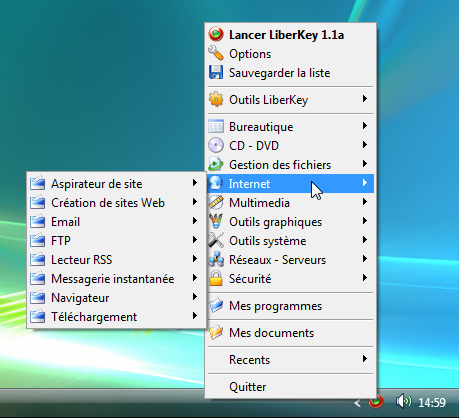Select the Création de sites Web label
The image size is (459, 418).
pyautogui.click(x=108, y=203)
